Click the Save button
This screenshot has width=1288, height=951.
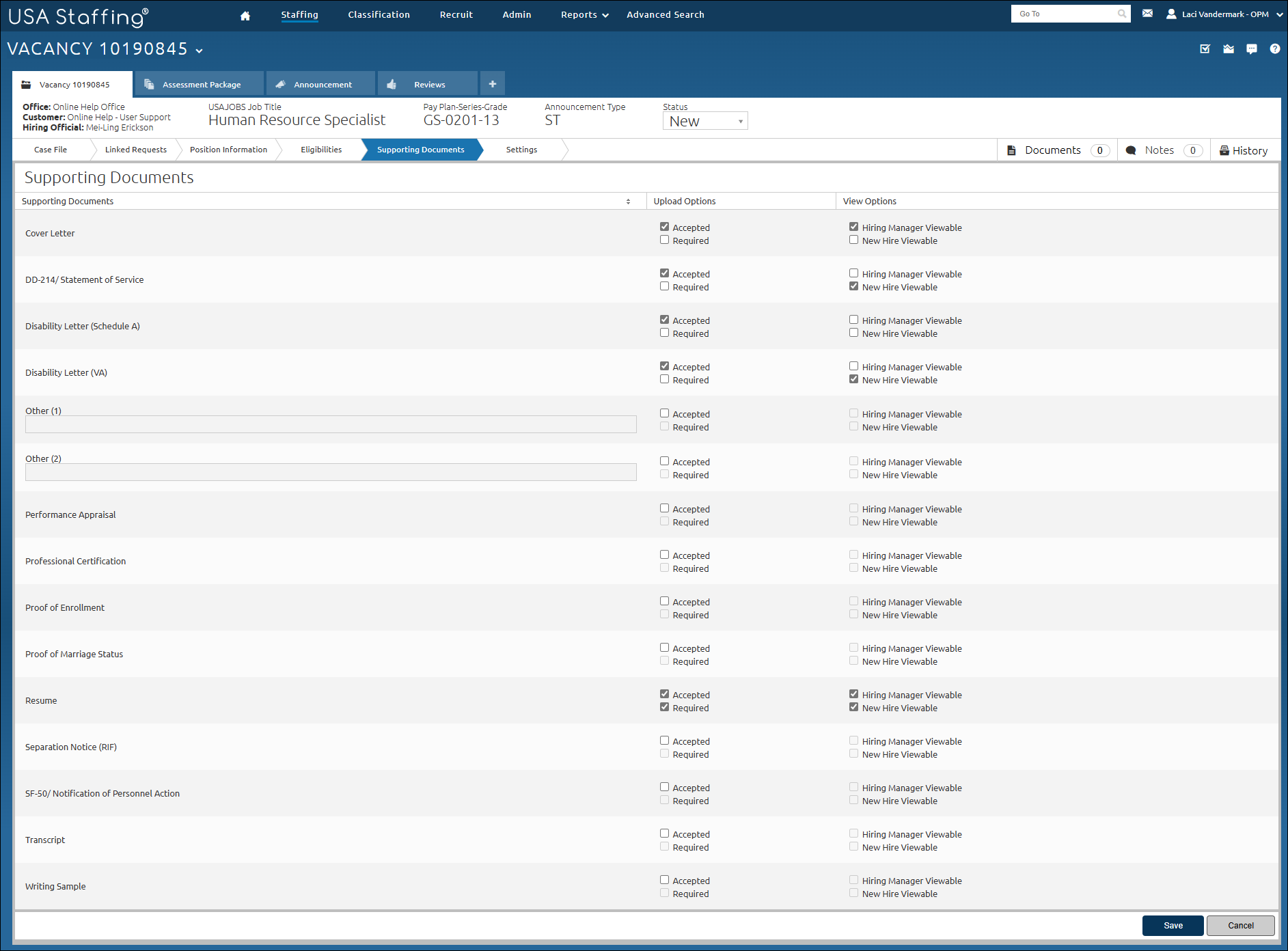[1173, 925]
